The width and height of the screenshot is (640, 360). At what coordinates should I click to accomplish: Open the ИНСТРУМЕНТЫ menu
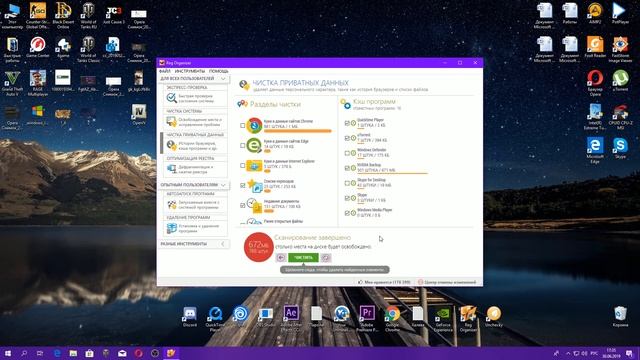[190, 71]
